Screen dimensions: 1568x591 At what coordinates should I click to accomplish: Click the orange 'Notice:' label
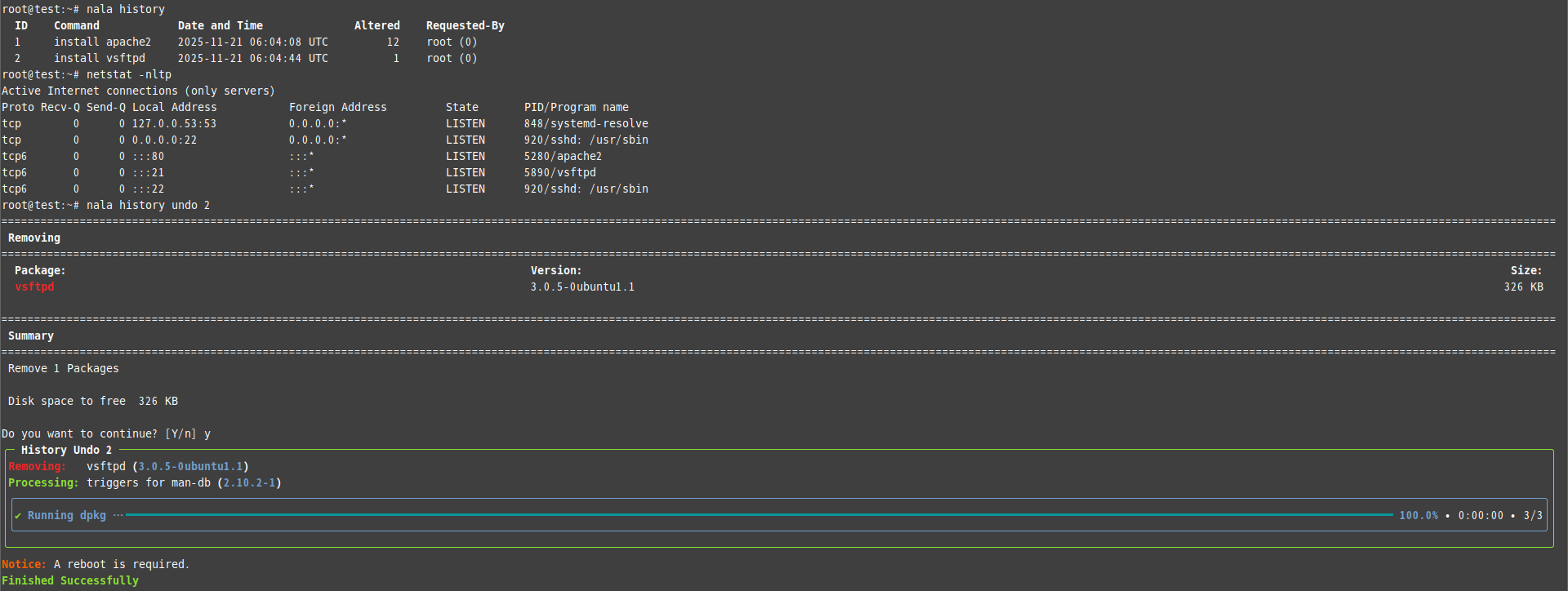[x=24, y=565]
